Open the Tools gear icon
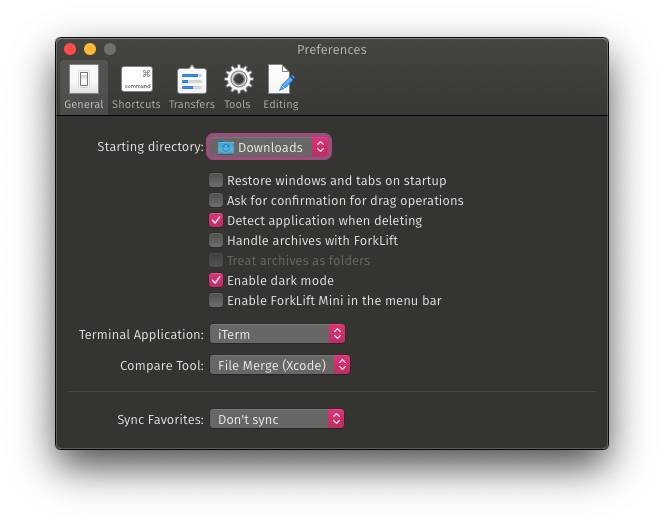Viewport: 664px width, 523px height. (238, 79)
